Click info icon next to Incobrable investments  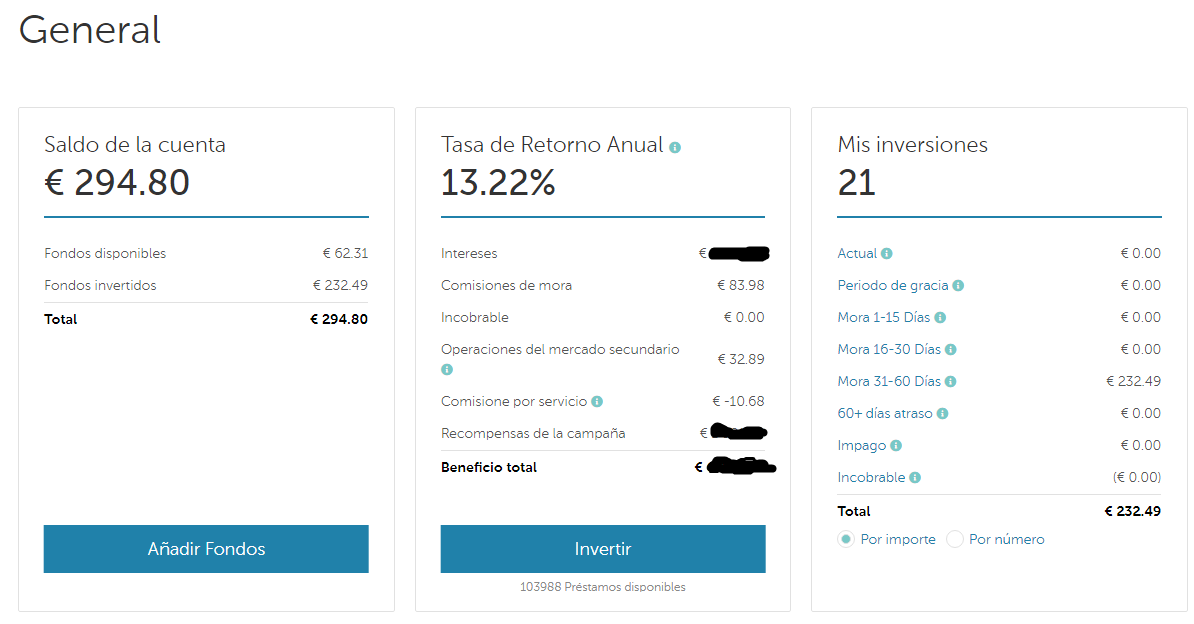915,478
